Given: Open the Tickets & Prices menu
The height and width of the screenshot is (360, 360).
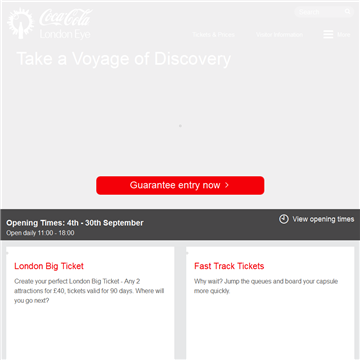Looking at the screenshot, I should point(214,35).
